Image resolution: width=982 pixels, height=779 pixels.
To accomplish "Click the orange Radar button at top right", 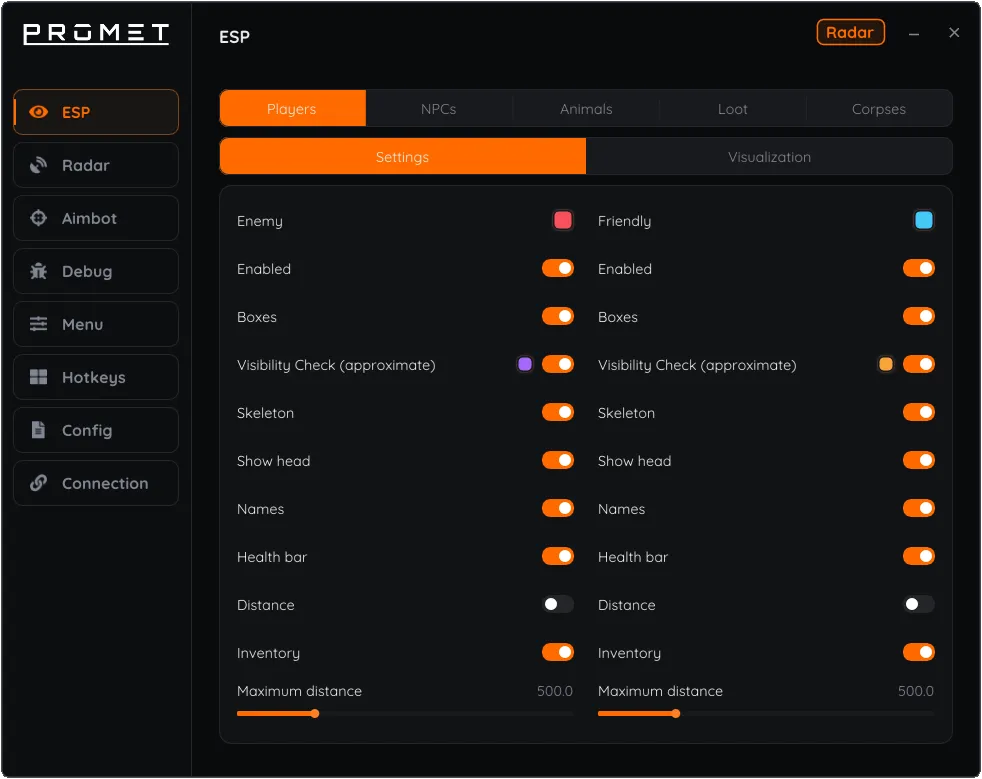I will (x=850, y=33).
